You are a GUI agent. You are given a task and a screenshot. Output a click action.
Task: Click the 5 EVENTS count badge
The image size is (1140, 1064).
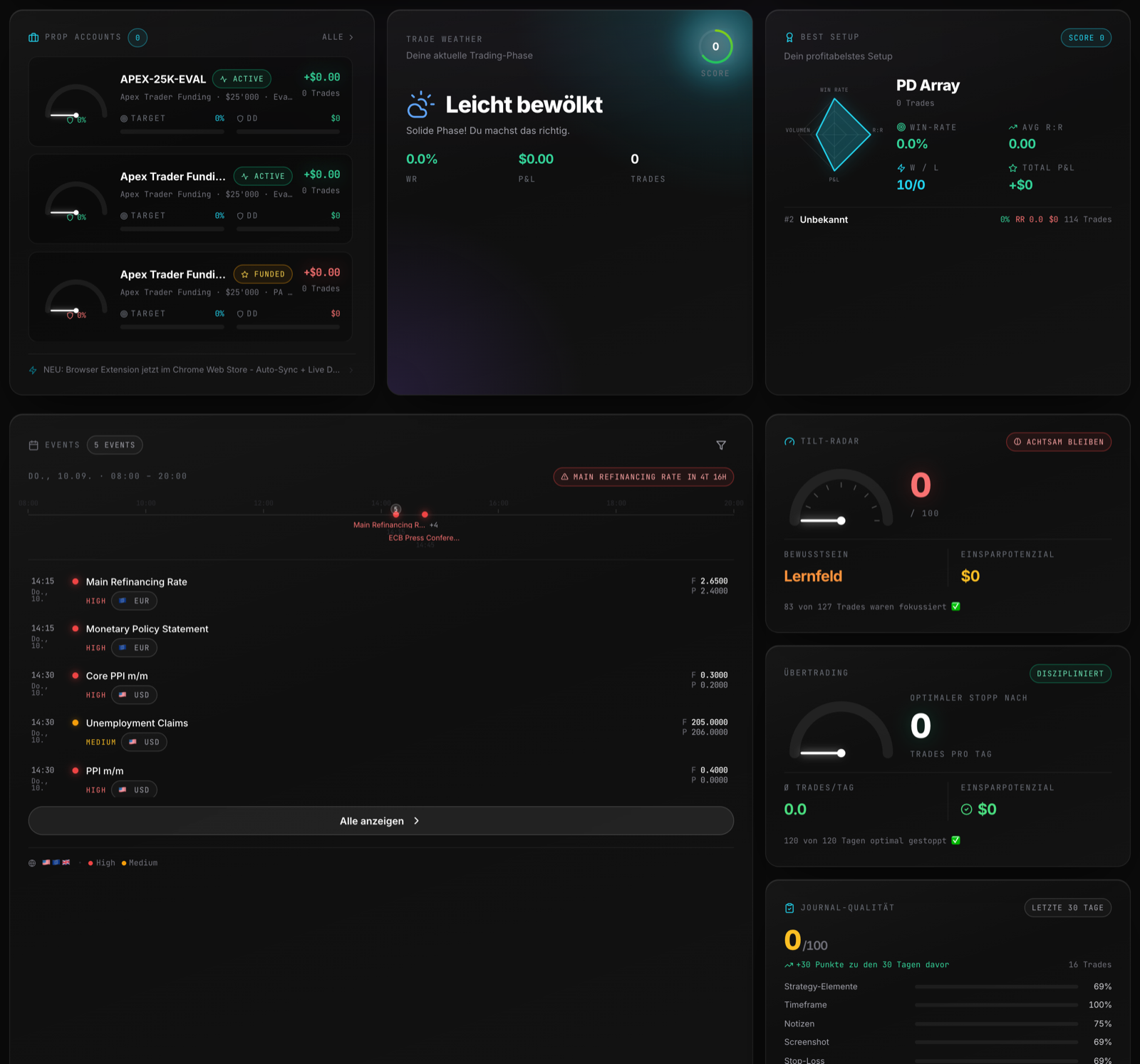coord(115,445)
